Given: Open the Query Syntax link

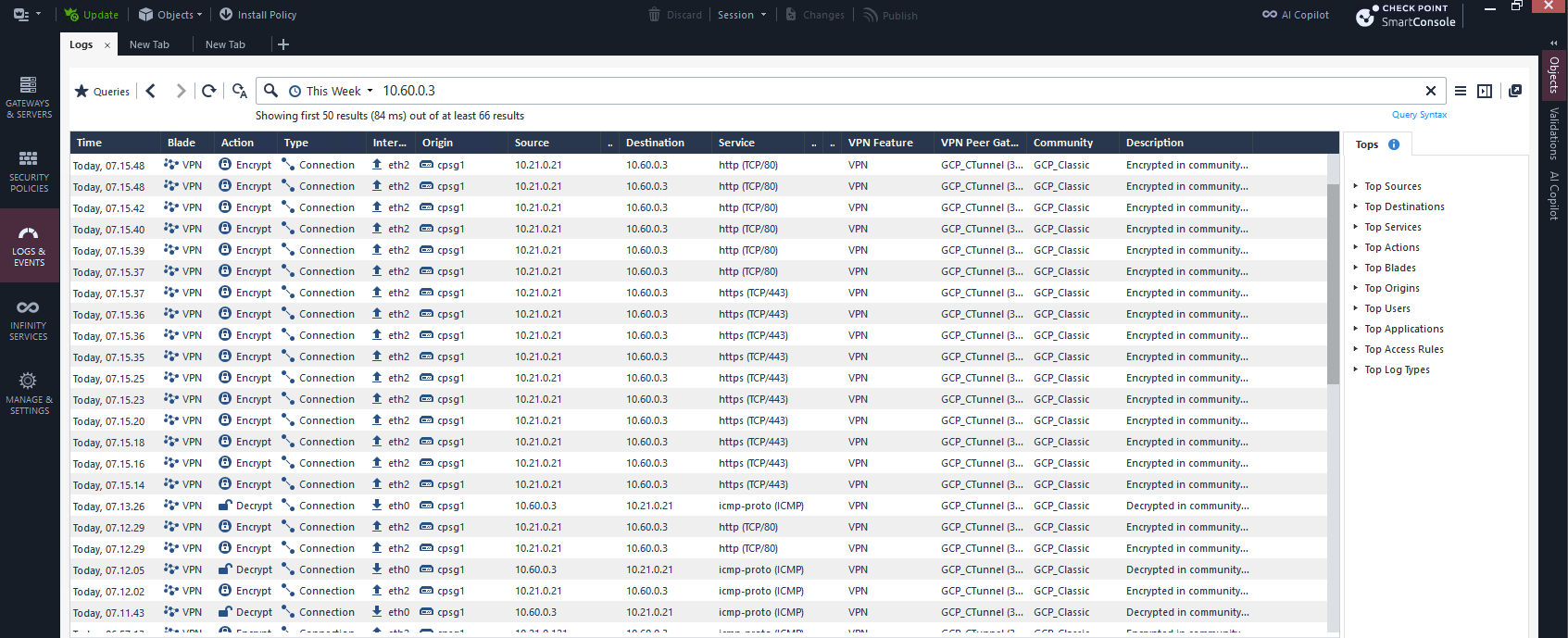Looking at the screenshot, I should (1419, 115).
